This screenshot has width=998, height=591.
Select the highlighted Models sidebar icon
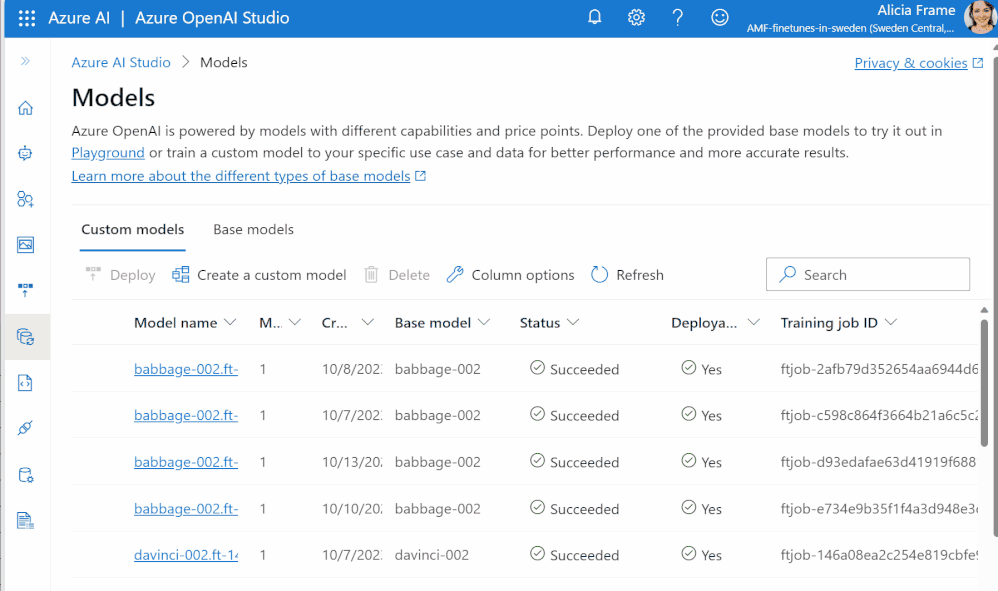coord(26,336)
